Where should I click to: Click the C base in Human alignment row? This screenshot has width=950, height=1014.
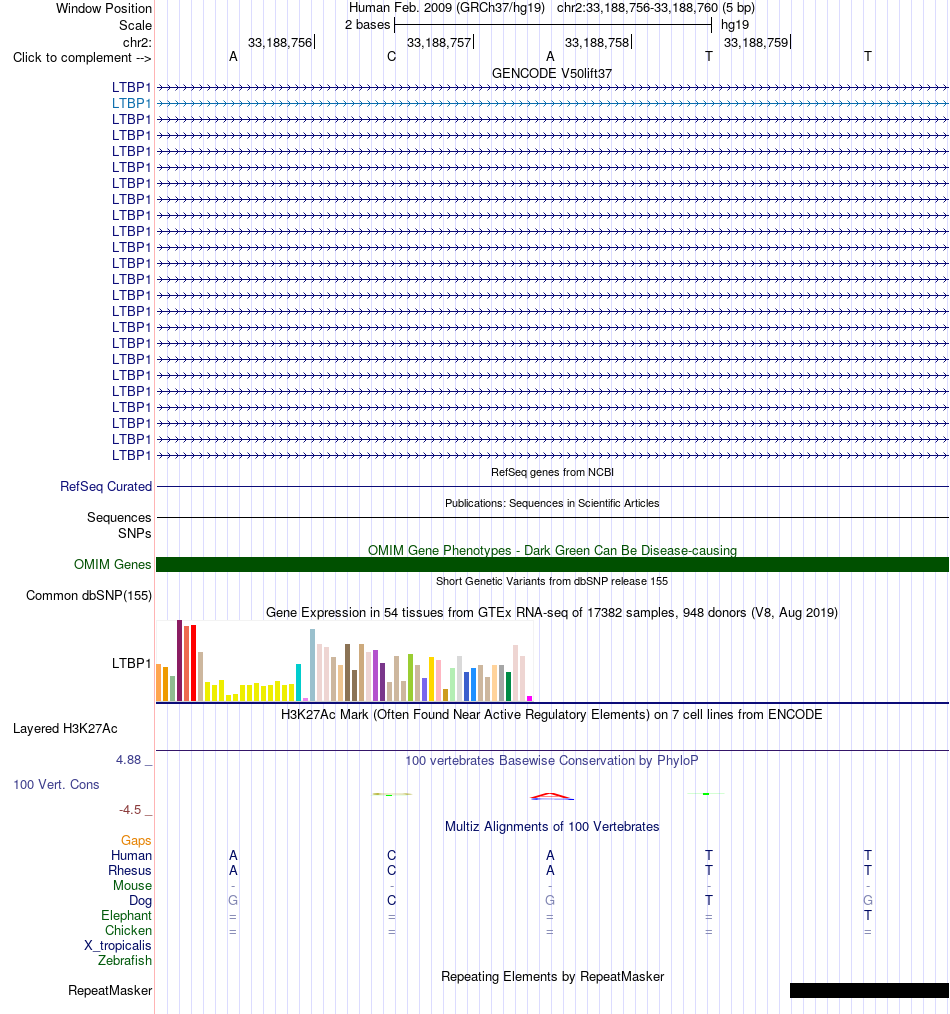[x=391, y=856]
